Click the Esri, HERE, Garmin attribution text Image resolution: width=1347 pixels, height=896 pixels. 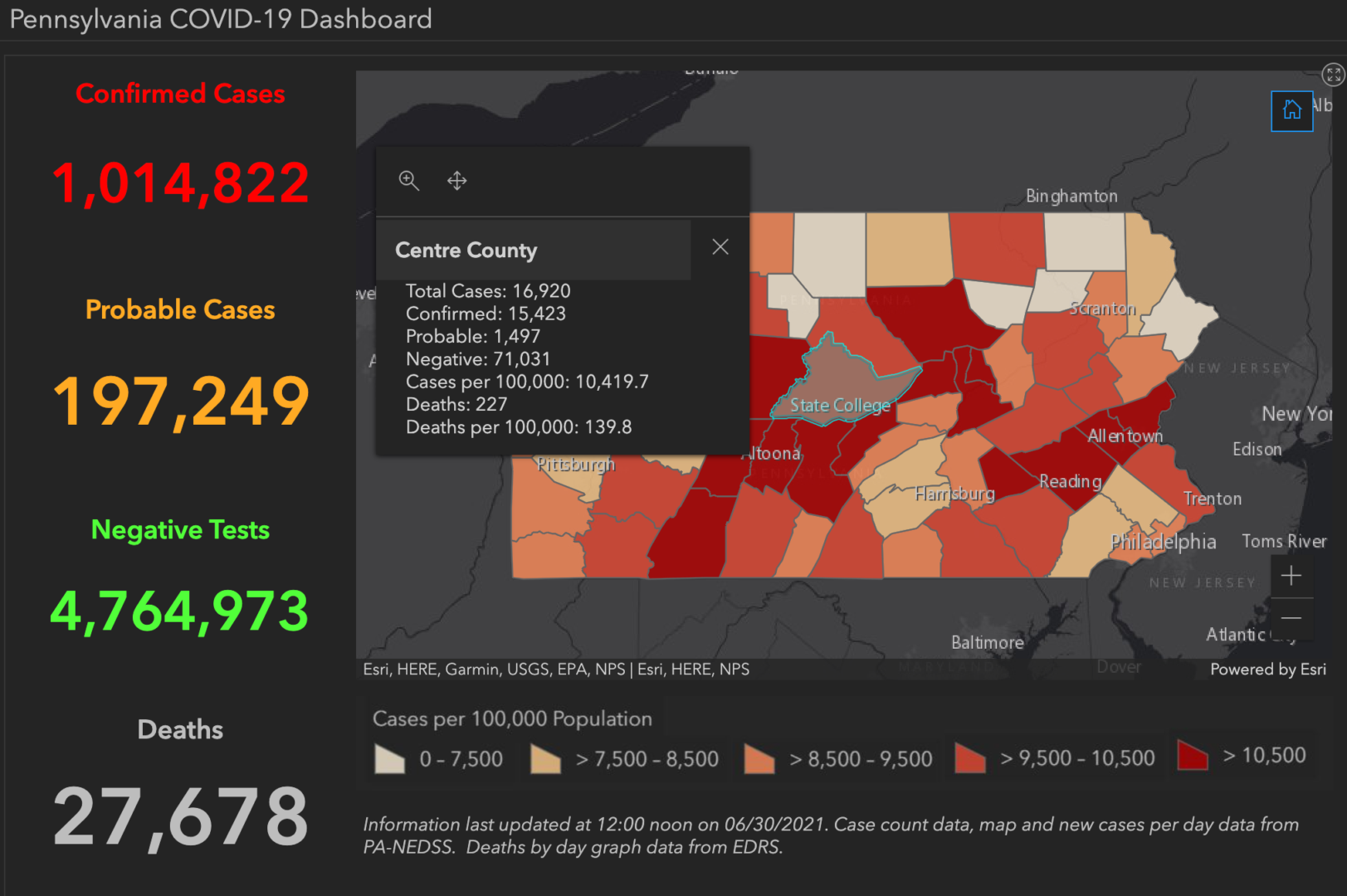click(x=554, y=669)
